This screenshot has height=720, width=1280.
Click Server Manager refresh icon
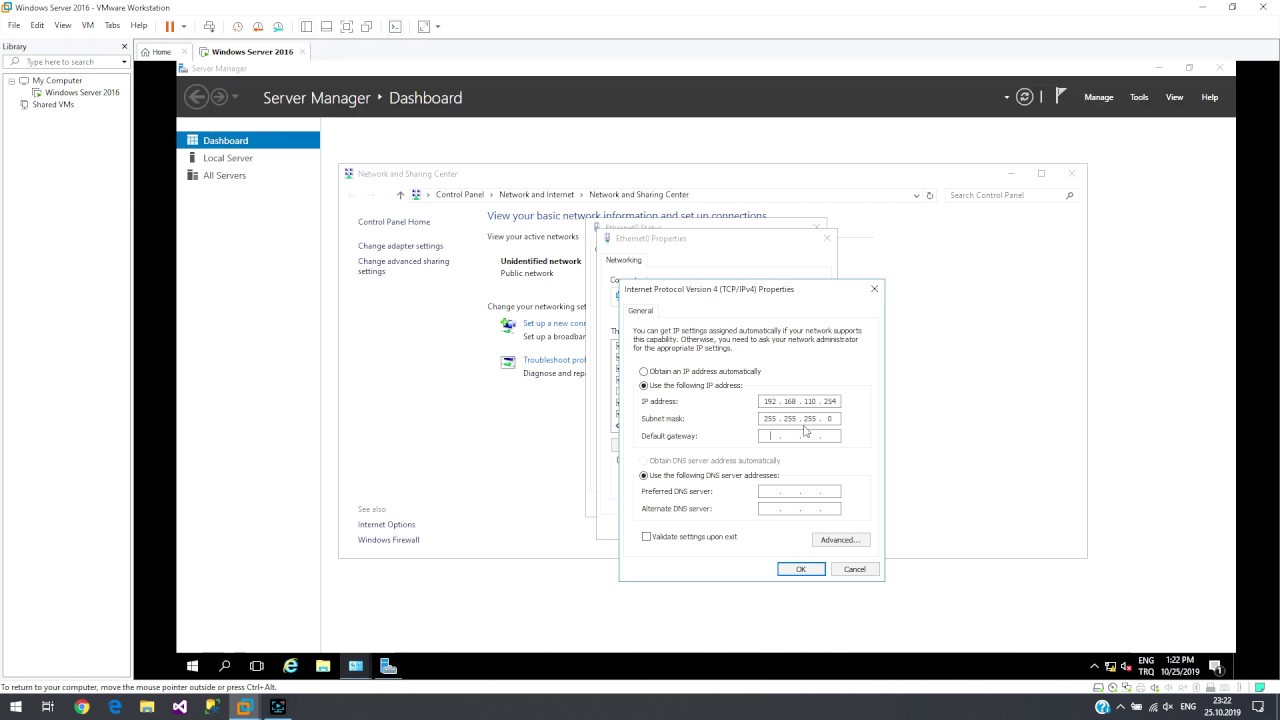tap(1024, 97)
